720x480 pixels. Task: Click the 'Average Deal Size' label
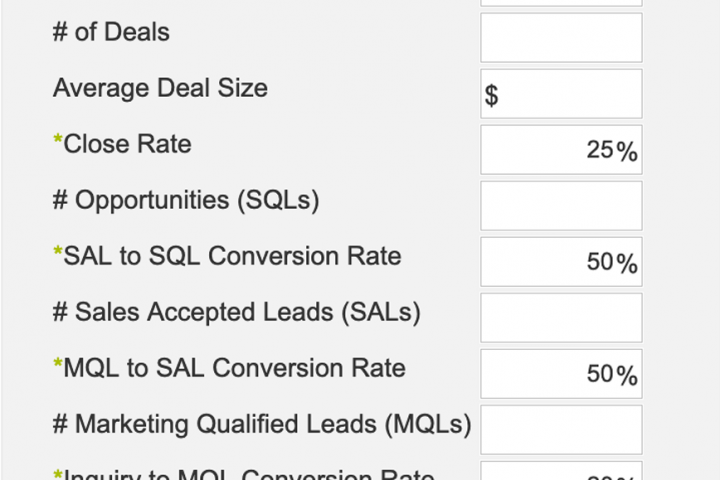pos(160,88)
